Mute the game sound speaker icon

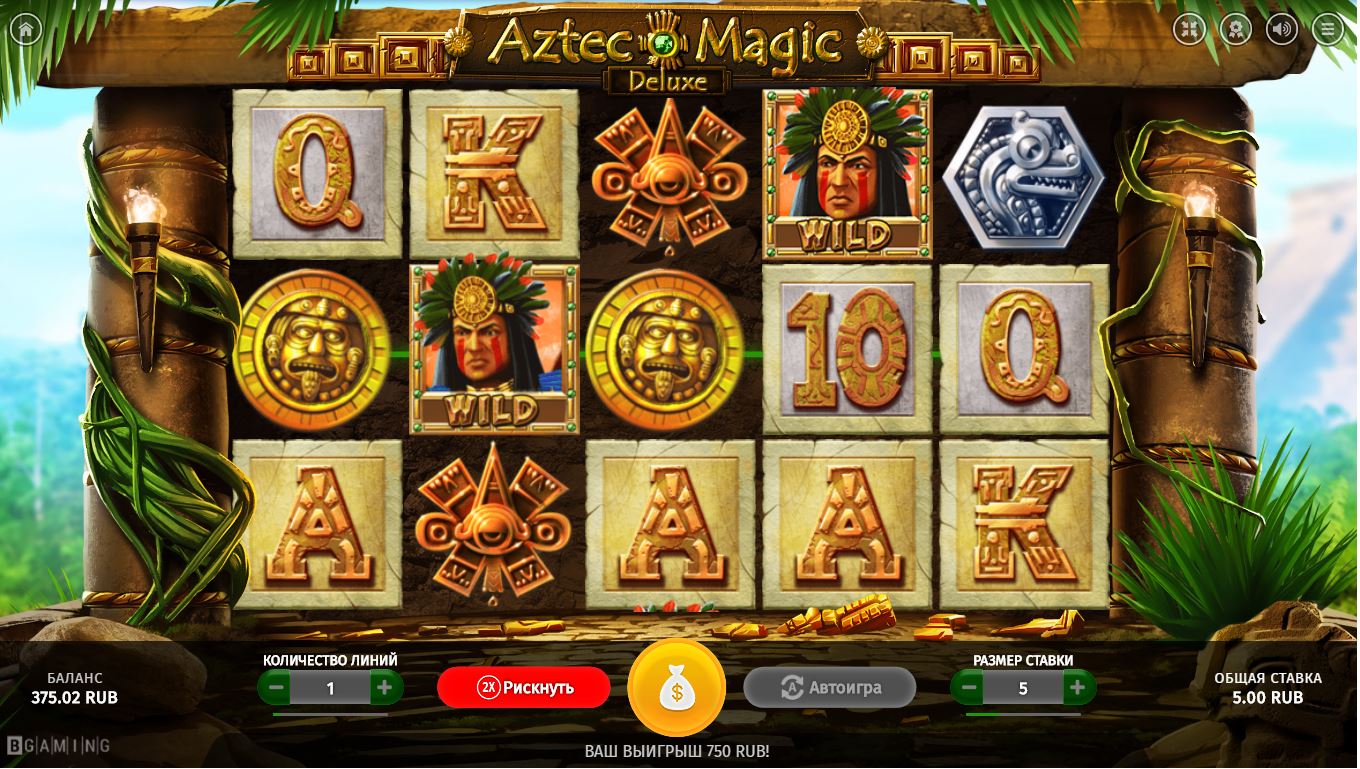click(x=1282, y=29)
